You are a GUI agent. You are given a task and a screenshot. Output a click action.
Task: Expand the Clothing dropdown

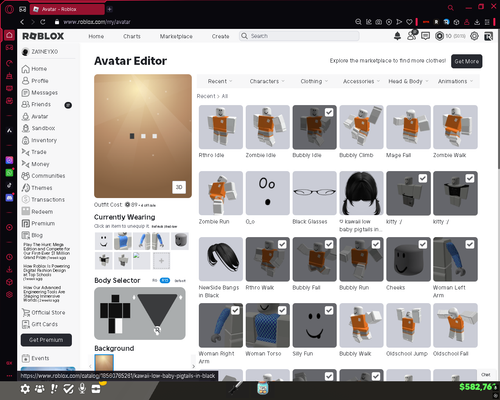pos(314,81)
